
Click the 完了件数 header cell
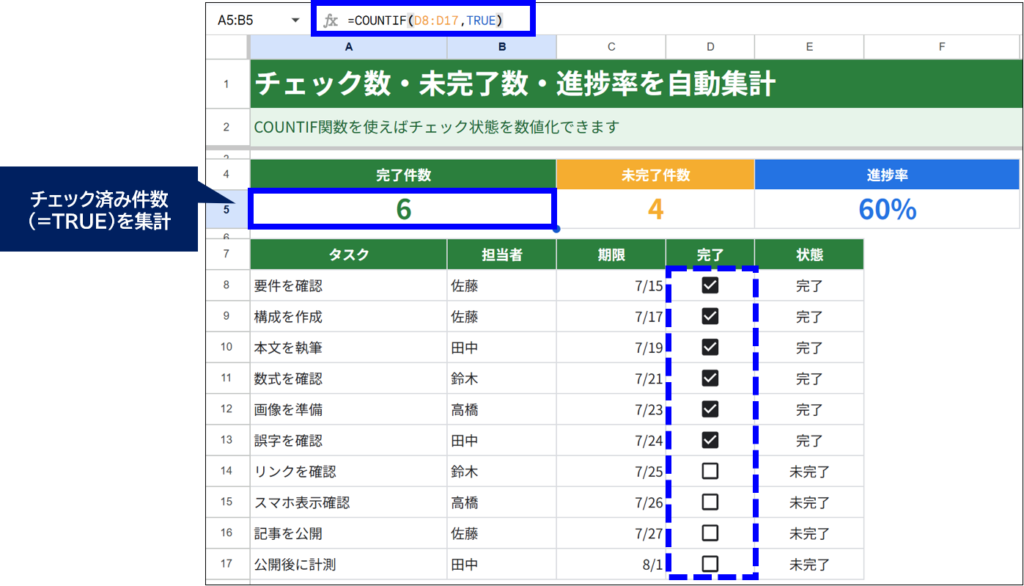(x=403, y=175)
